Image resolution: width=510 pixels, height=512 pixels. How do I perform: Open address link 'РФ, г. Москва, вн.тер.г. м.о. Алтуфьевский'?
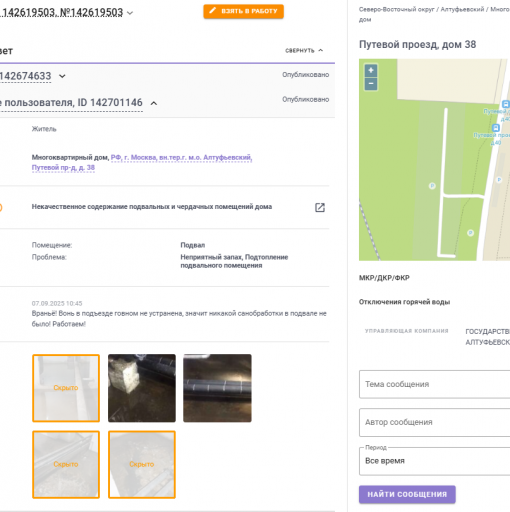coord(181,157)
